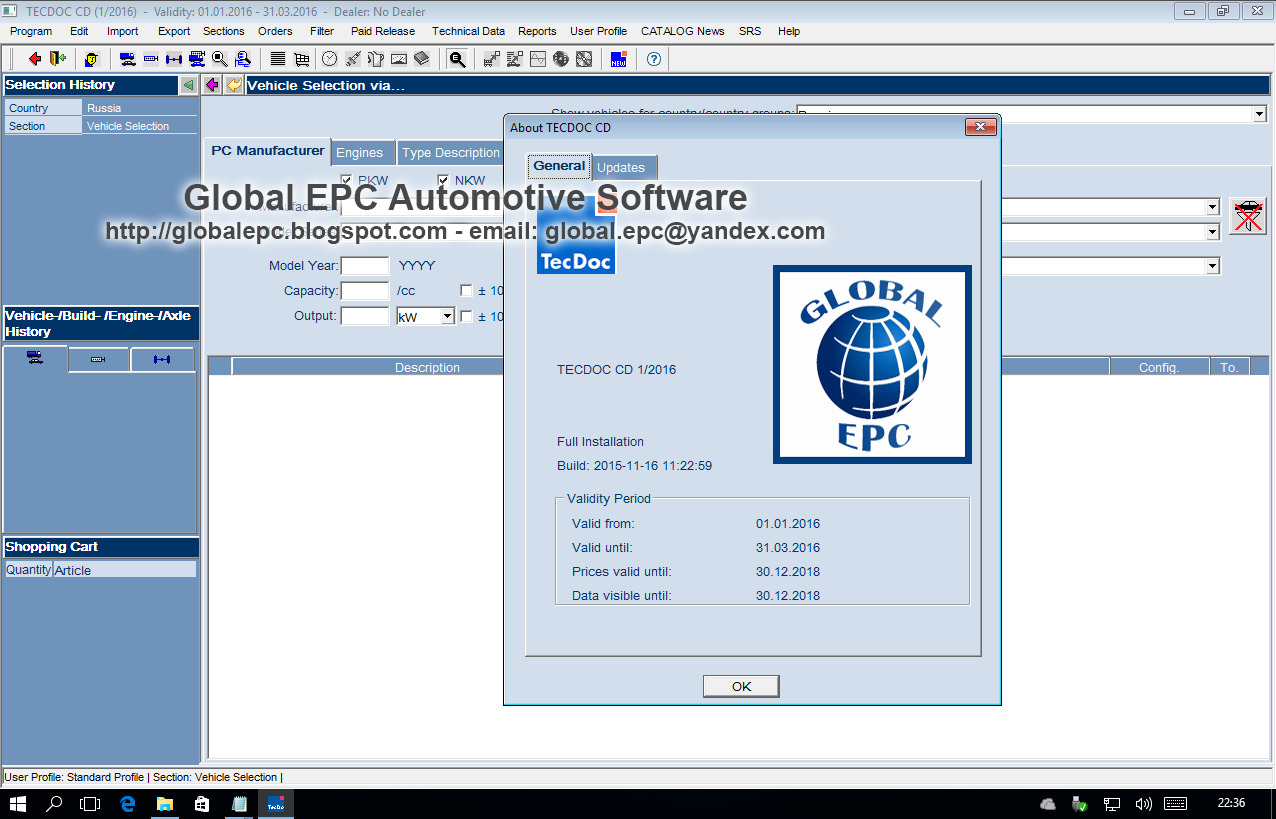Screen dimensions: 1276x819
Task: Click yellow return arrow beside Vehicle Selection title
Action: pyautogui.click(x=234, y=85)
